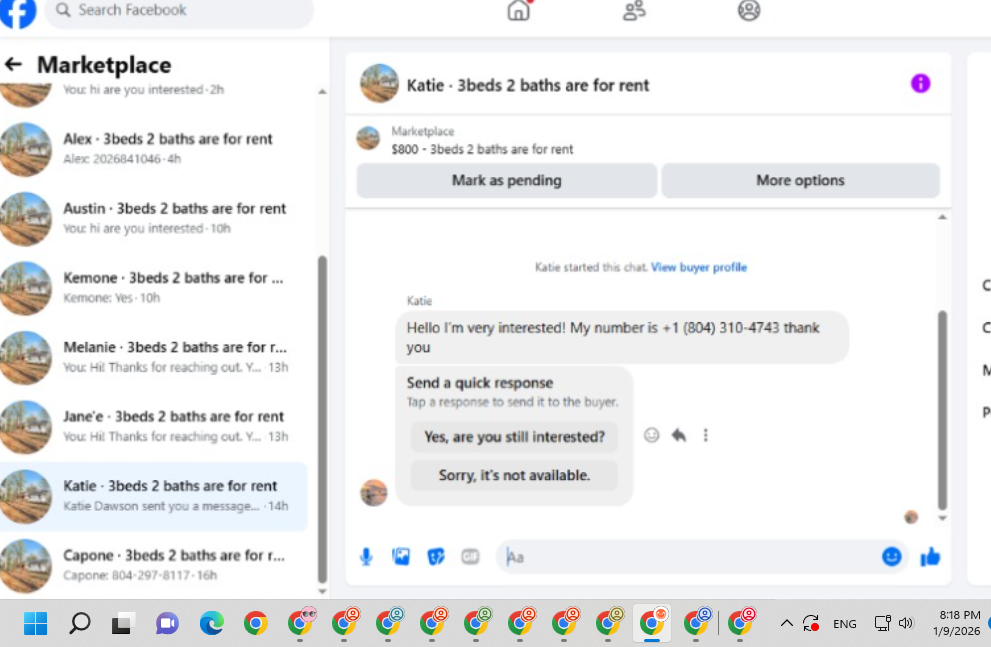Show hidden system tray icons
Viewport: 991px width, 647px height.
coord(786,624)
